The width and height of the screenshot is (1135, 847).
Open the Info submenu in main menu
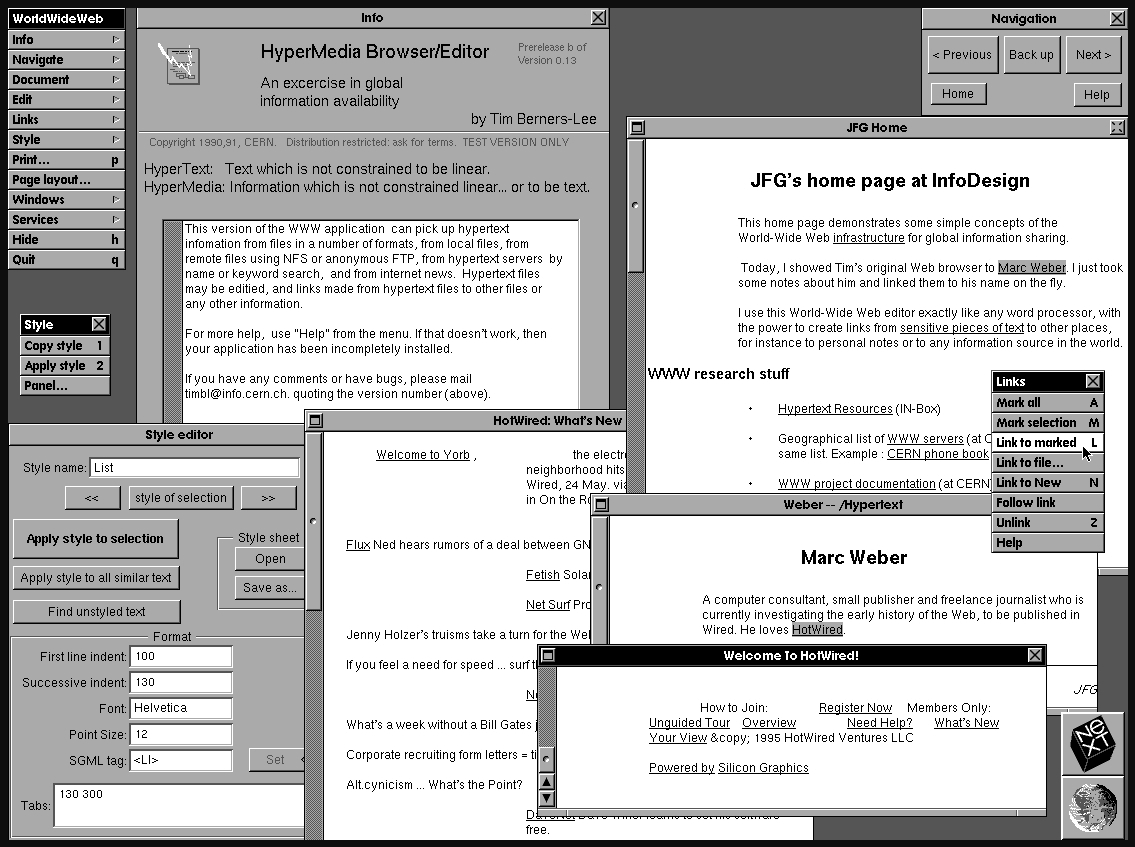(66, 40)
